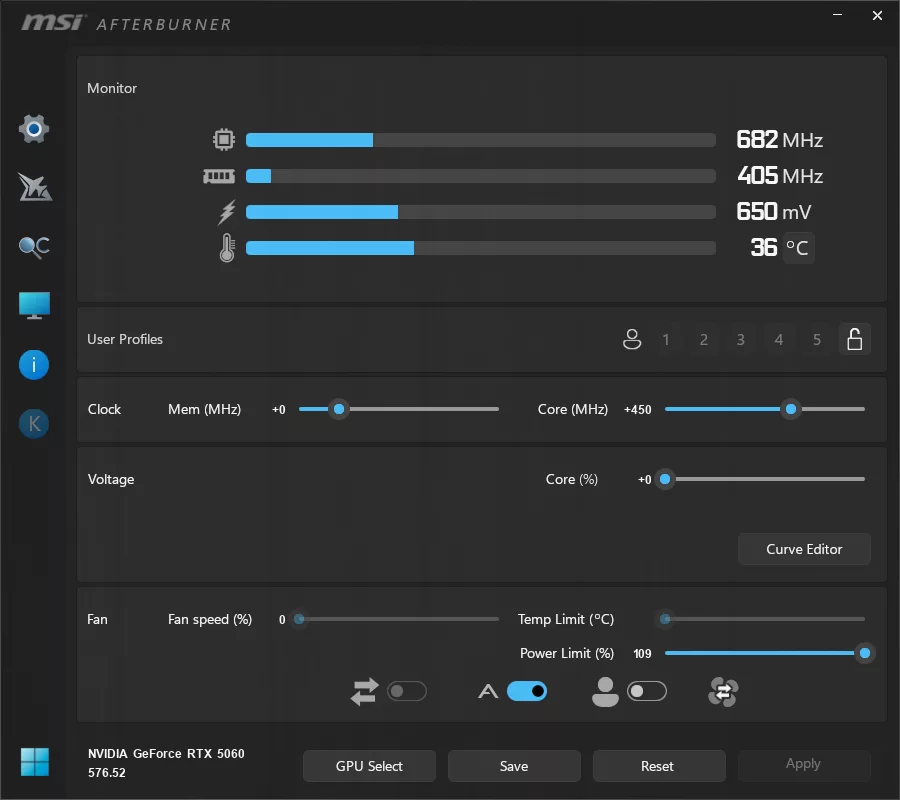Viewport: 900px width, 800px height.
Task: Click the GPU core clock chip icon
Action: (x=224, y=139)
